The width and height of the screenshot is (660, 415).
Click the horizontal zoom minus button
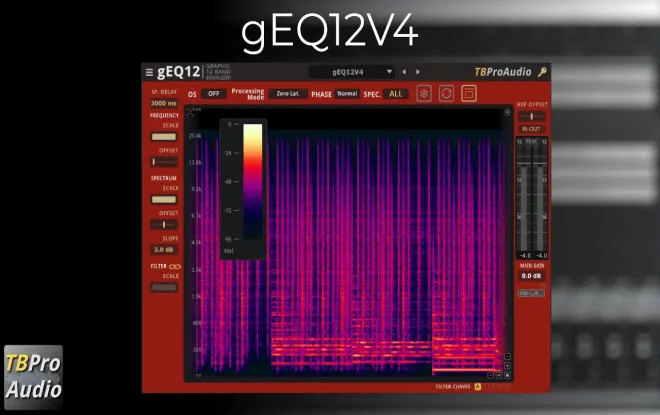(491, 375)
